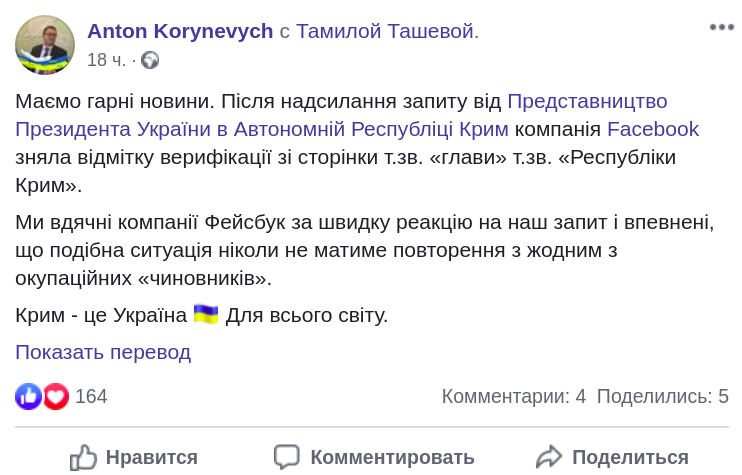View the 164 reactions count list

tap(91, 396)
